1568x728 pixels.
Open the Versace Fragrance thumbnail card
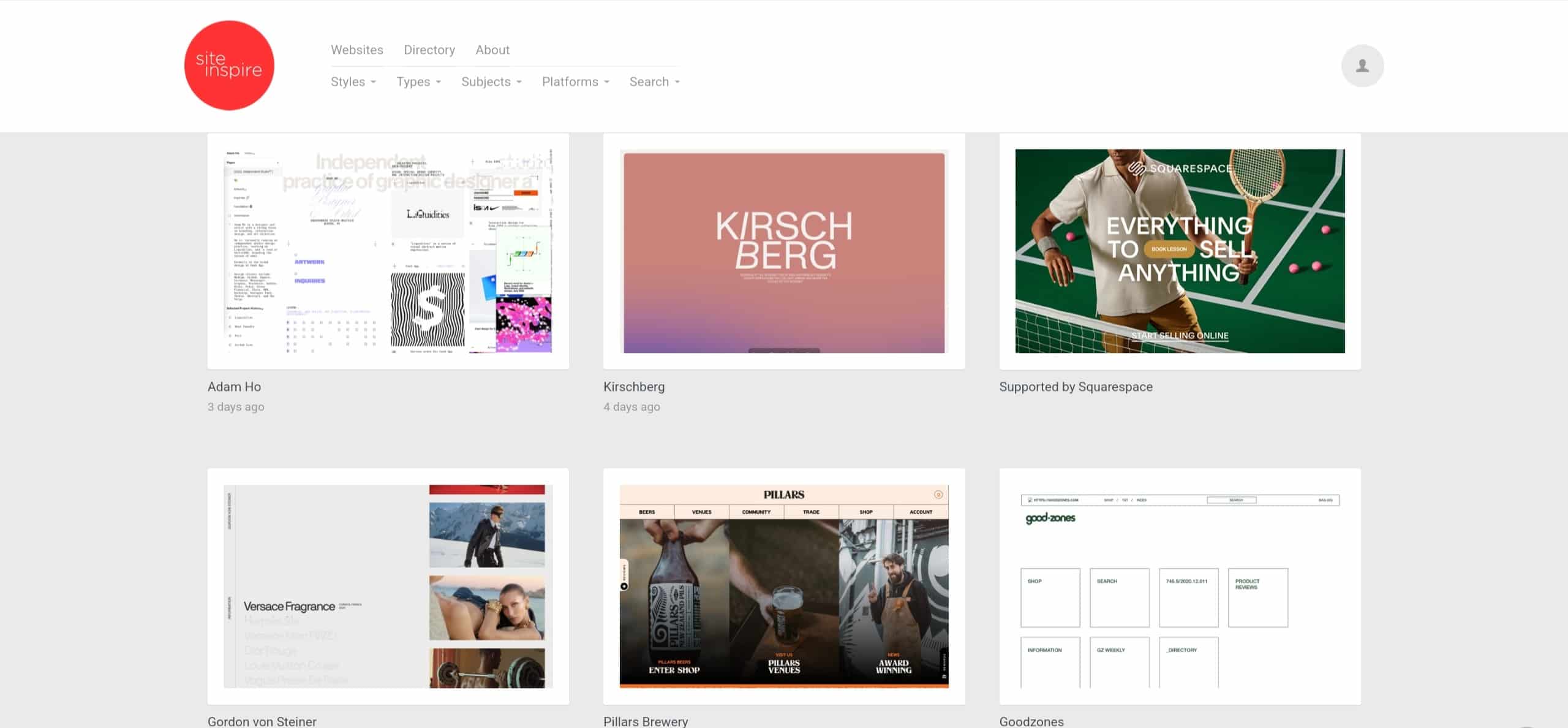pos(388,586)
